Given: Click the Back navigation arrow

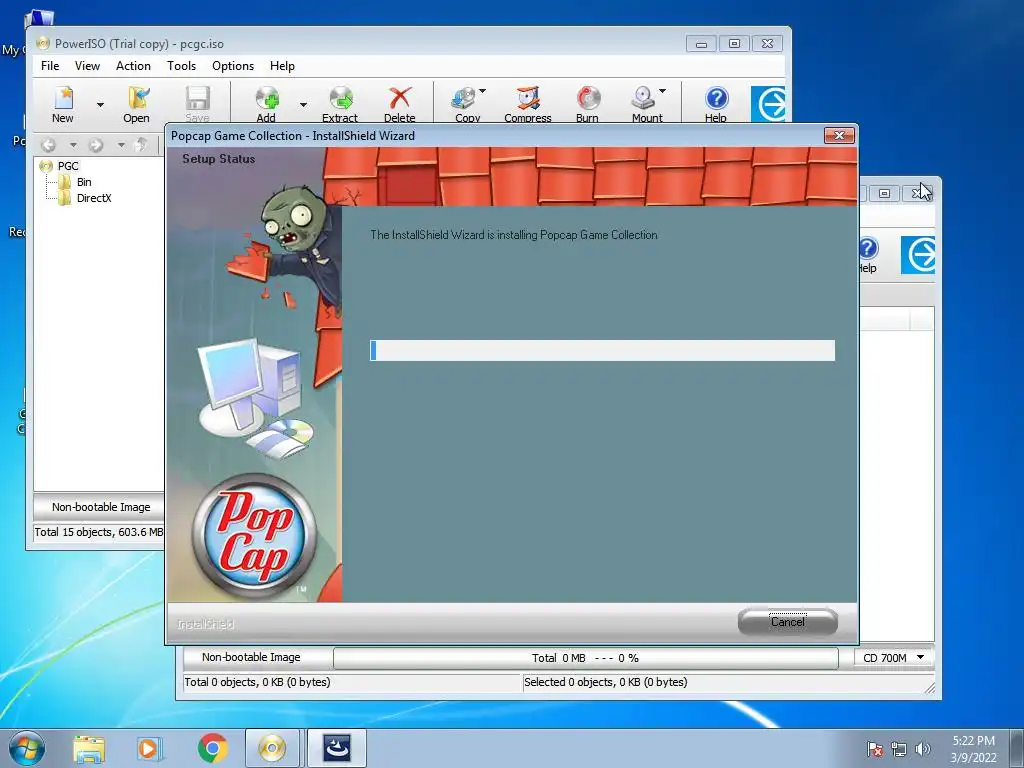Looking at the screenshot, I should pyautogui.click(x=49, y=144).
